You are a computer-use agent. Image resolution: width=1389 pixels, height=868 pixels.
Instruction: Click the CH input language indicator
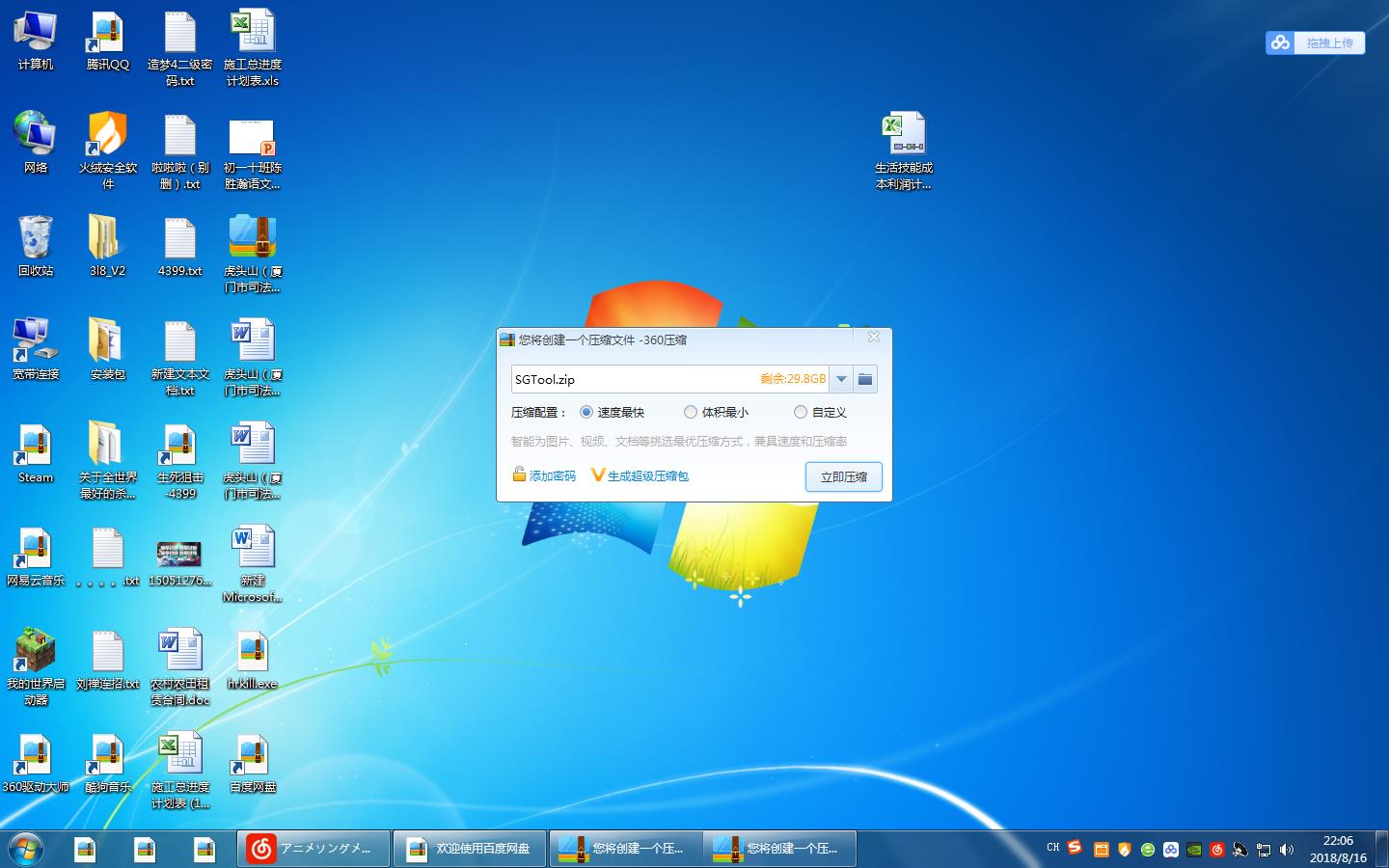(x=1052, y=848)
